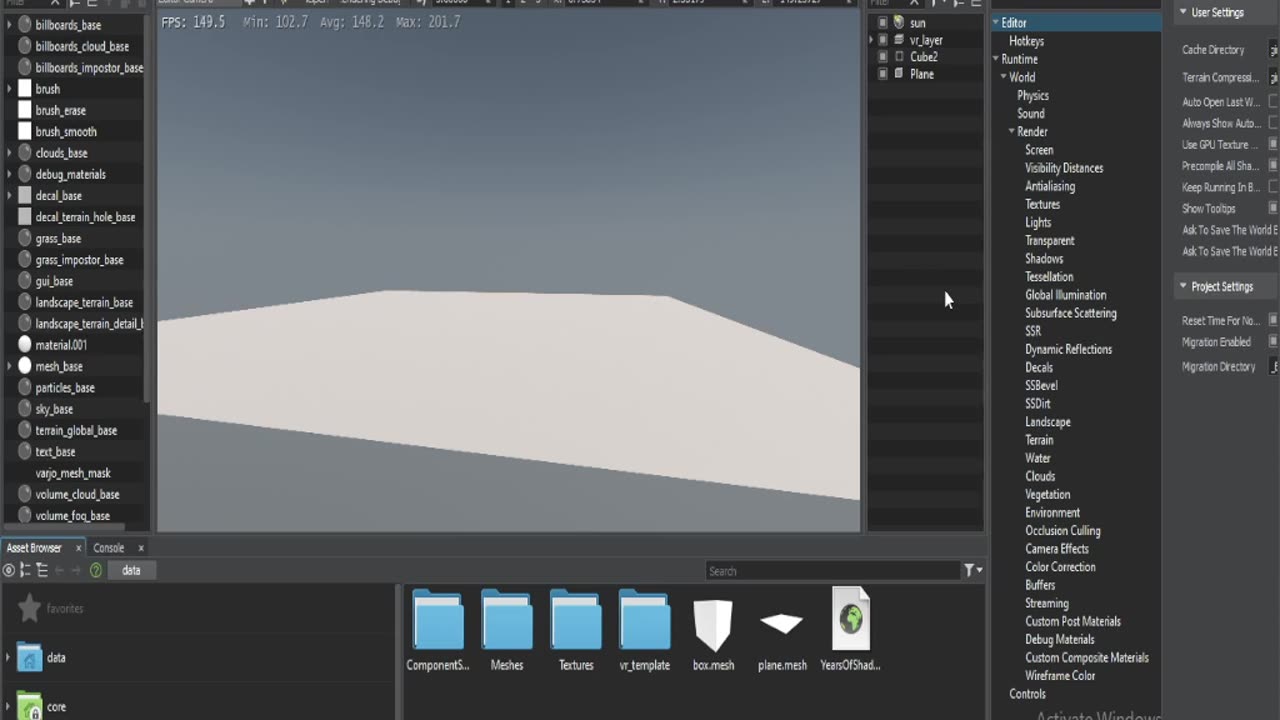1280x720 pixels.
Task: Open Hotkeys settings
Action: [x=1026, y=41]
